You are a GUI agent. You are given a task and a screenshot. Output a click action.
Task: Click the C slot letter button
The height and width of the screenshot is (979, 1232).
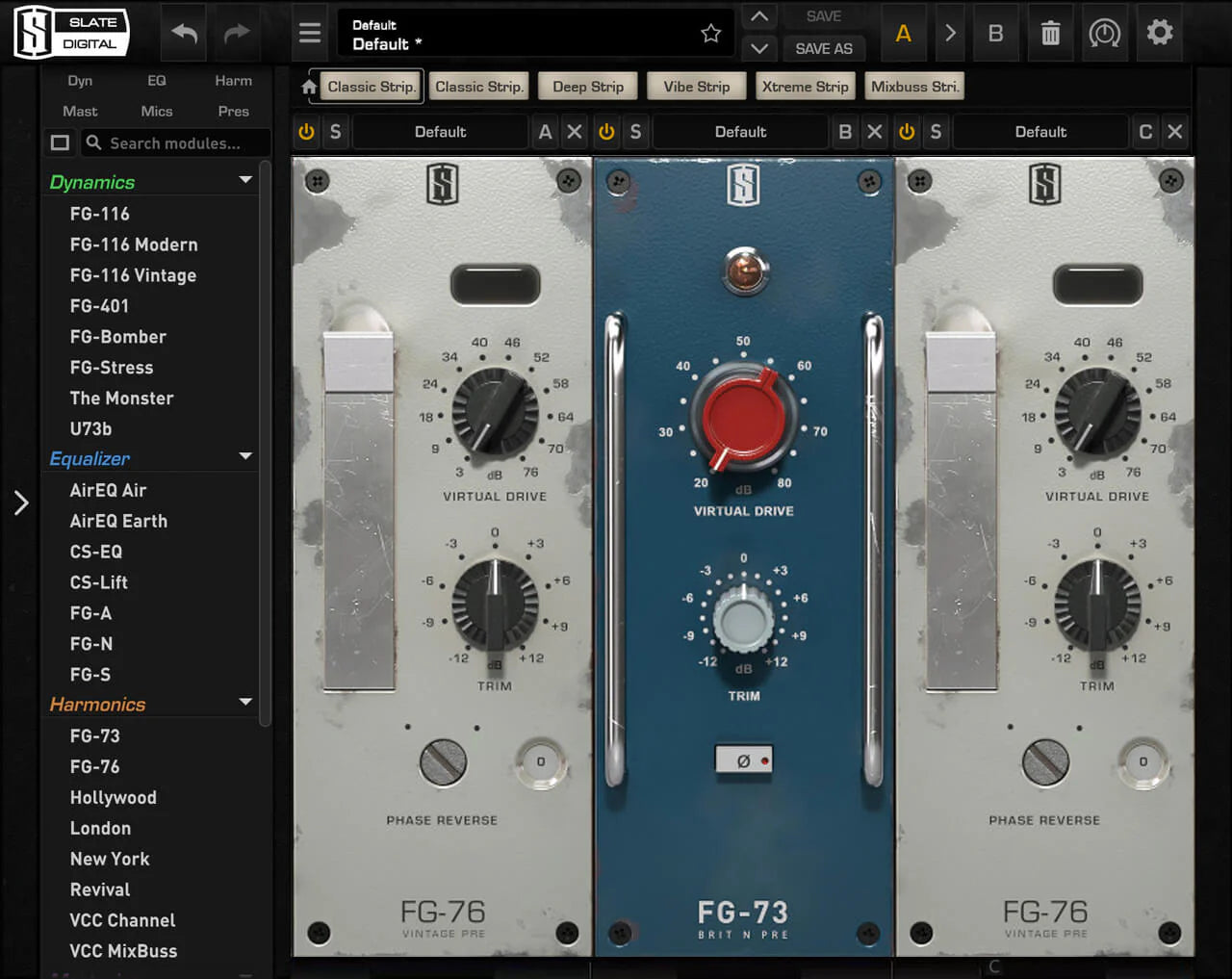1145,132
